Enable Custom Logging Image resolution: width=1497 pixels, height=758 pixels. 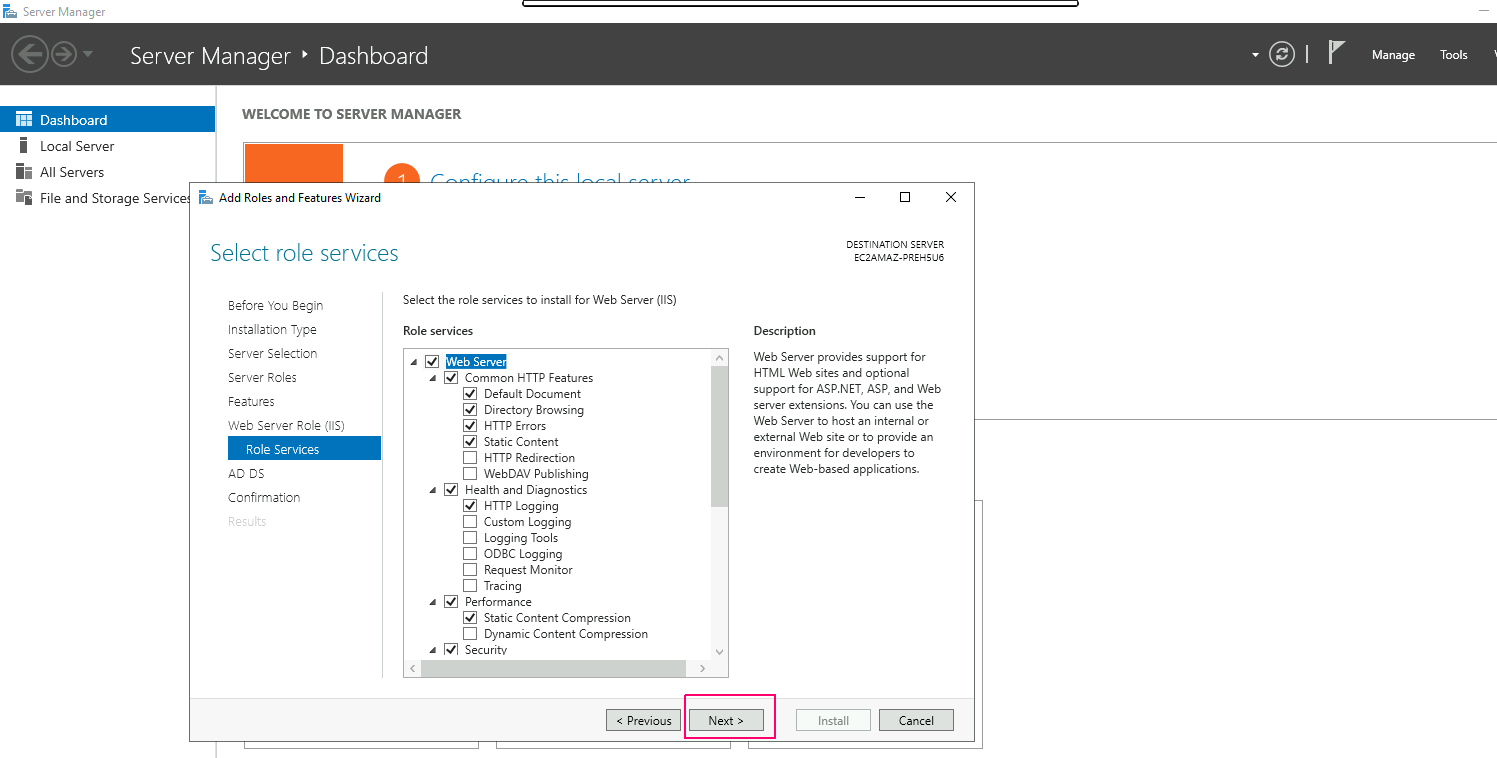pyautogui.click(x=470, y=521)
